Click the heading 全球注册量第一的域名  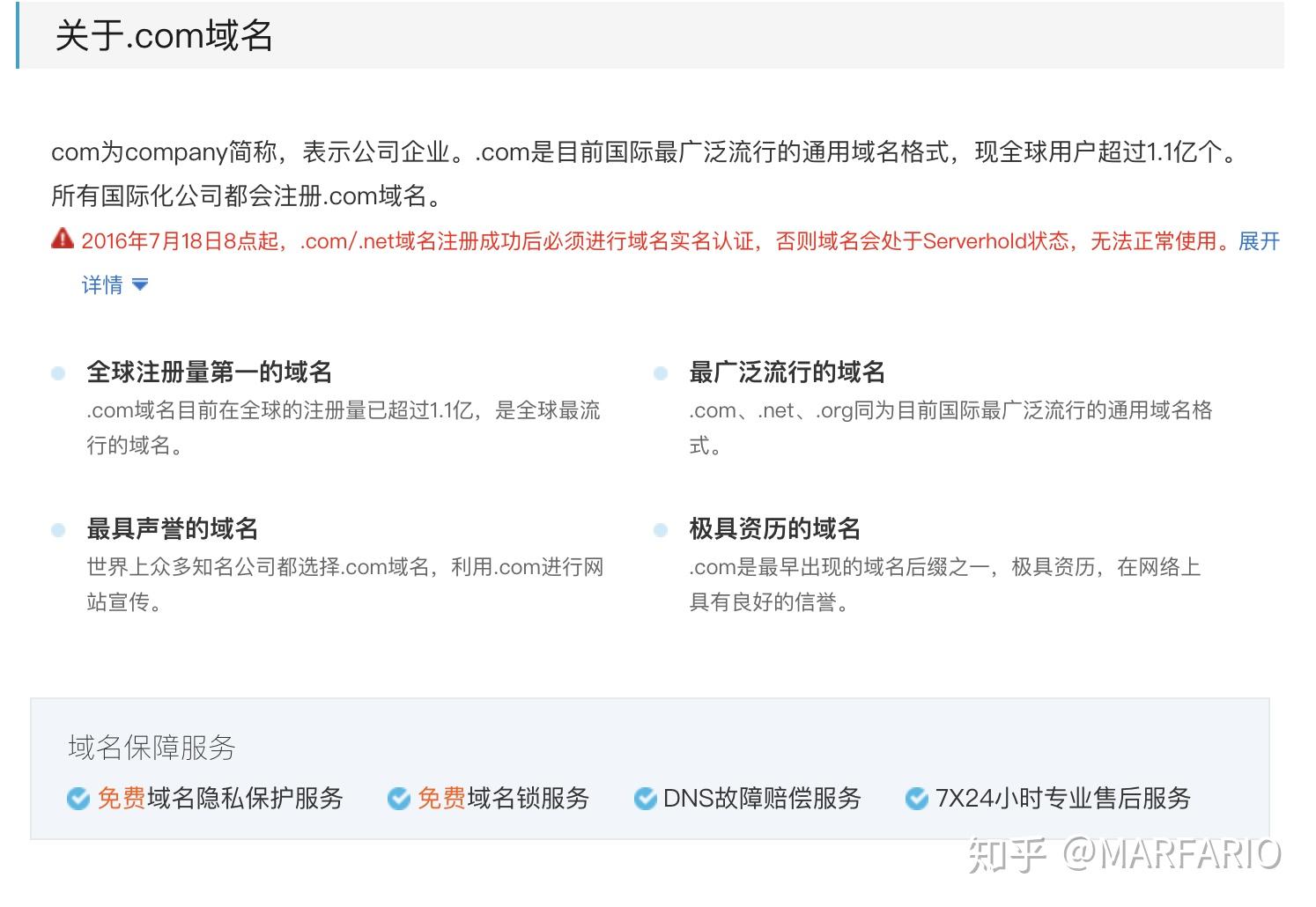pyautogui.click(x=210, y=372)
